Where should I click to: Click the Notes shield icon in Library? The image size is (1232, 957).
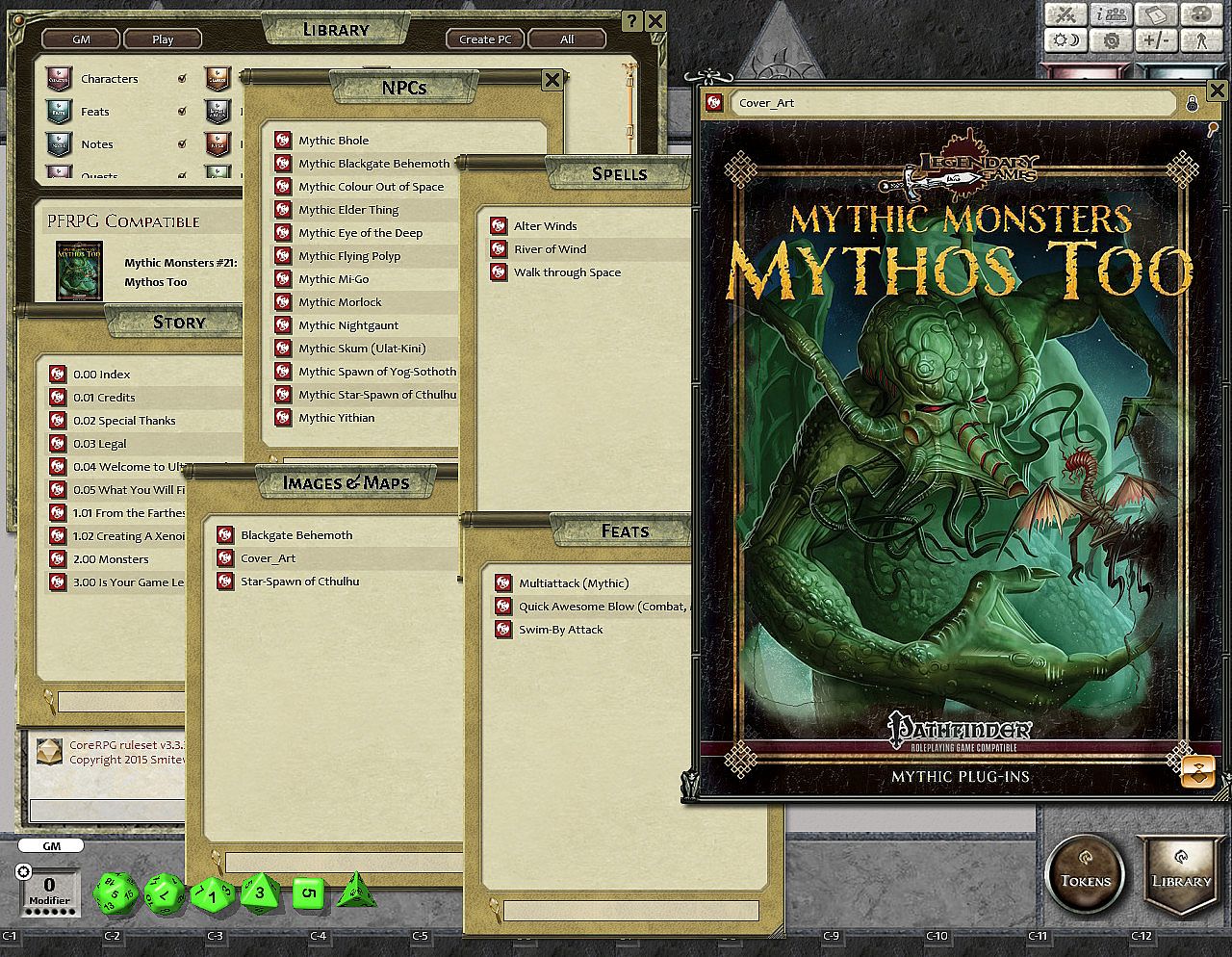pos(59,144)
